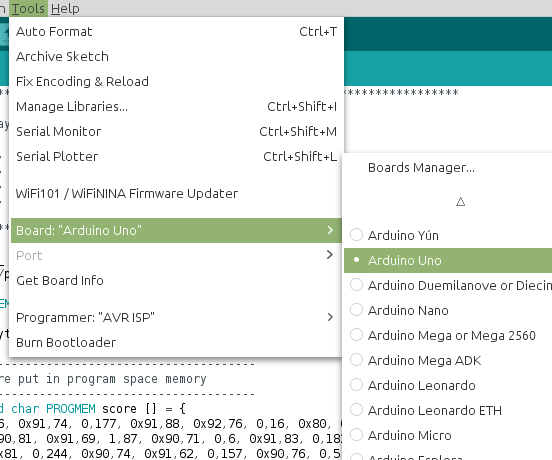Open Manage Libraries...
552x460 pixels.
click(176, 107)
